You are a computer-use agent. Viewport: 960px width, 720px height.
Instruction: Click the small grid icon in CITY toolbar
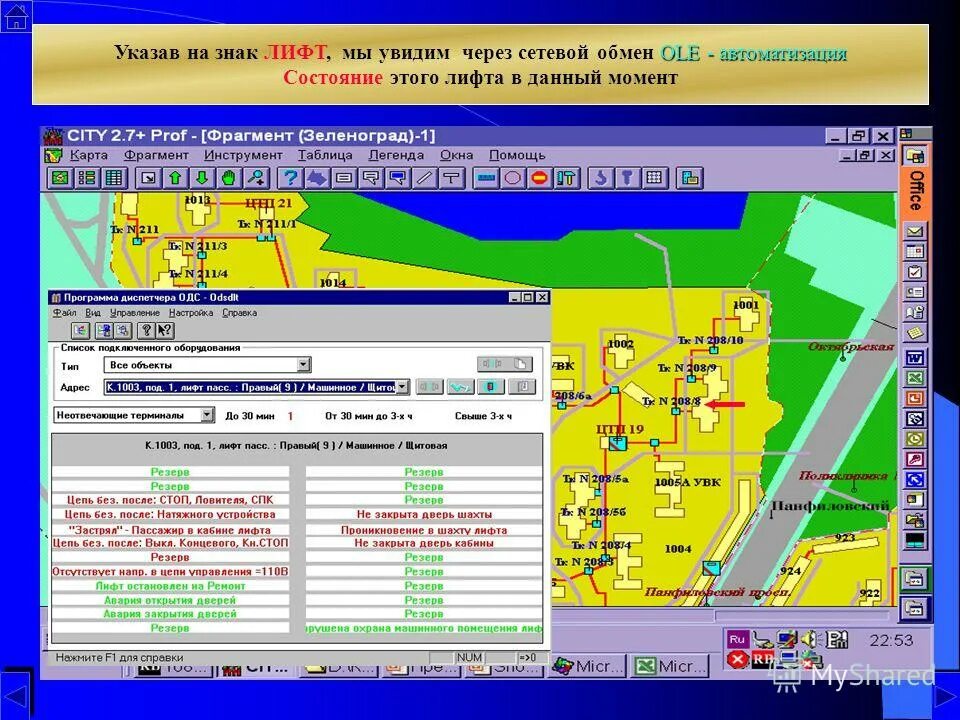654,178
